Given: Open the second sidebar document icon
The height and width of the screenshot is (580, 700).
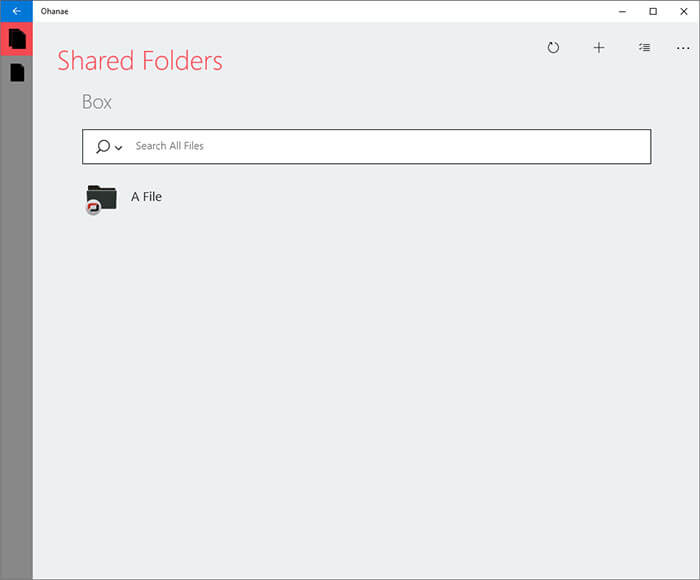Looking at the screenshot, I should pyautogui.click(x=17, y=72).
